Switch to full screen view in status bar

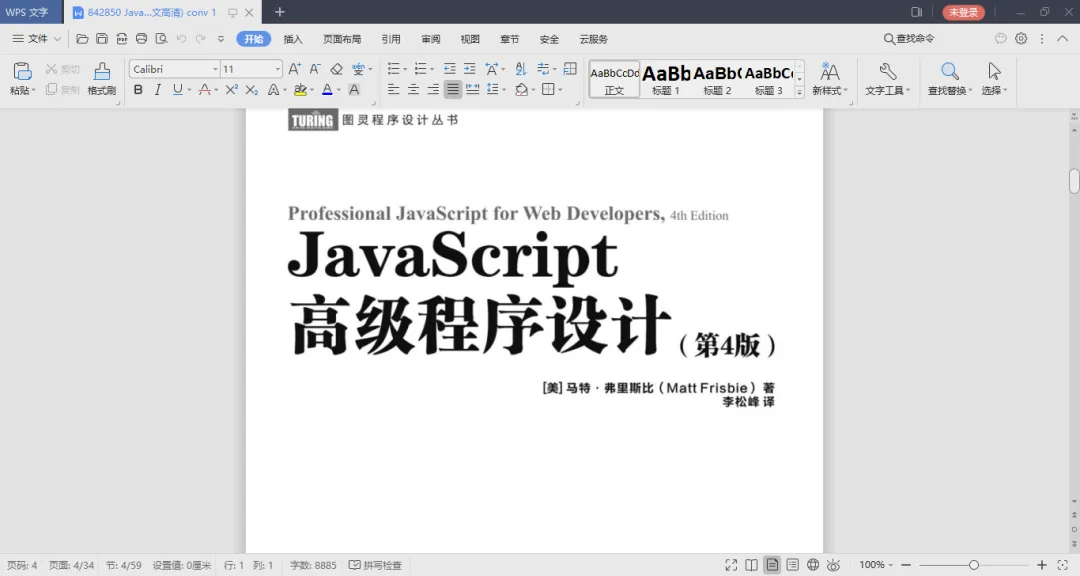click(x=731, y=565)
